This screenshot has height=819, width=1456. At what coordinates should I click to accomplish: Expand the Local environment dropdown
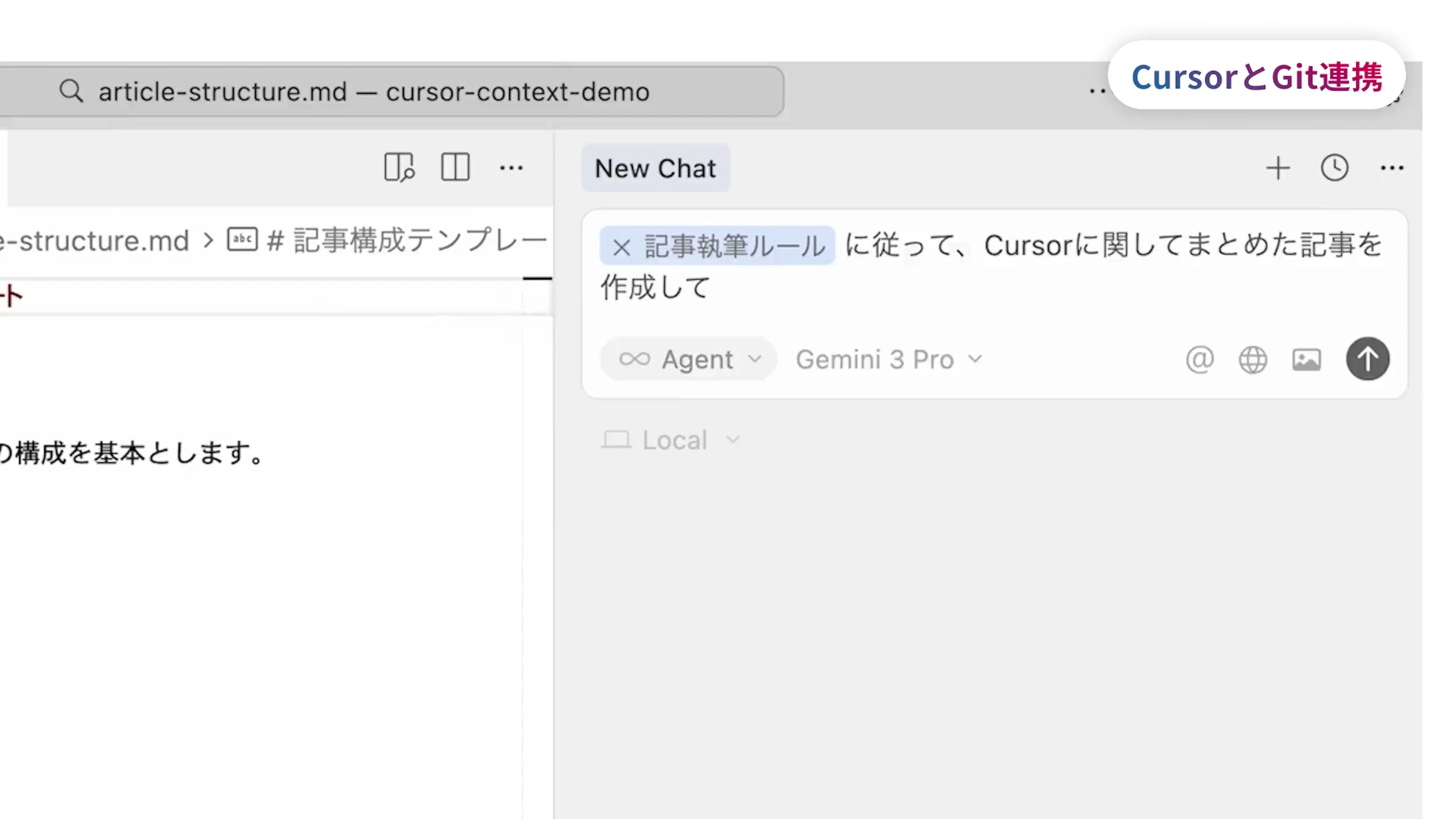click(x=672, y=440)
